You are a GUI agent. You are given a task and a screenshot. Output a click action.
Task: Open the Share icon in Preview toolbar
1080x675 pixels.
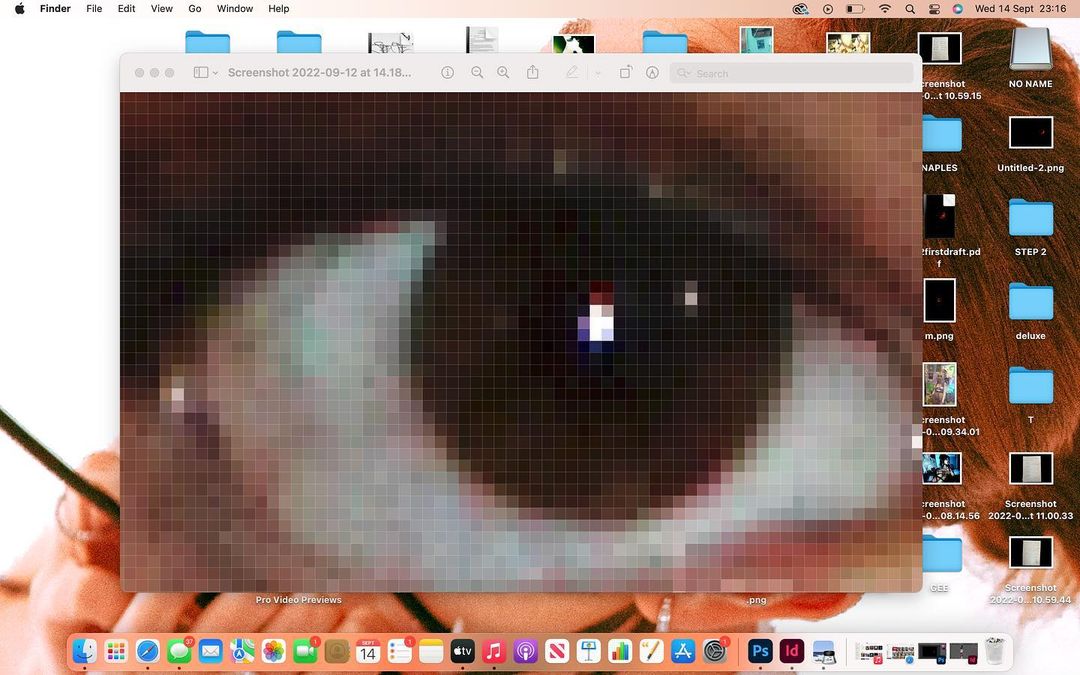pyautogui.click(x=533, y=73)
